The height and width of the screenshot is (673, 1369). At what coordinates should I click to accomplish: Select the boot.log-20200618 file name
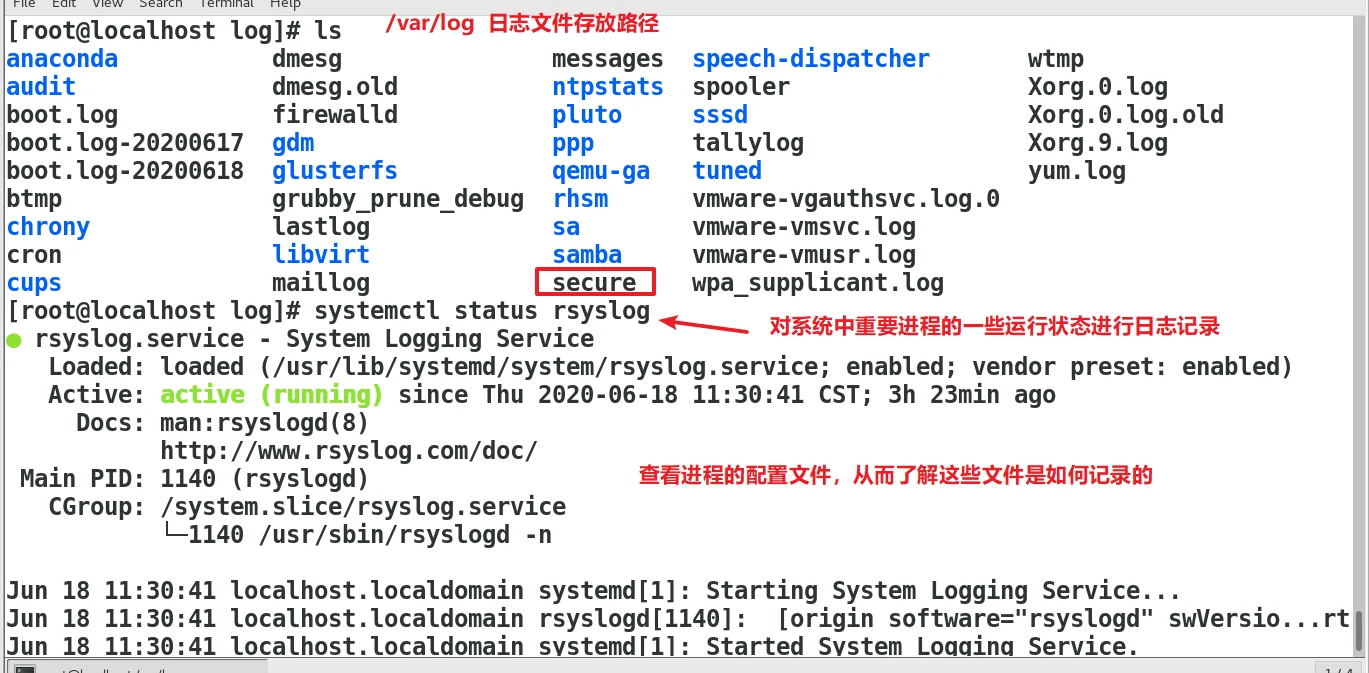125,171
